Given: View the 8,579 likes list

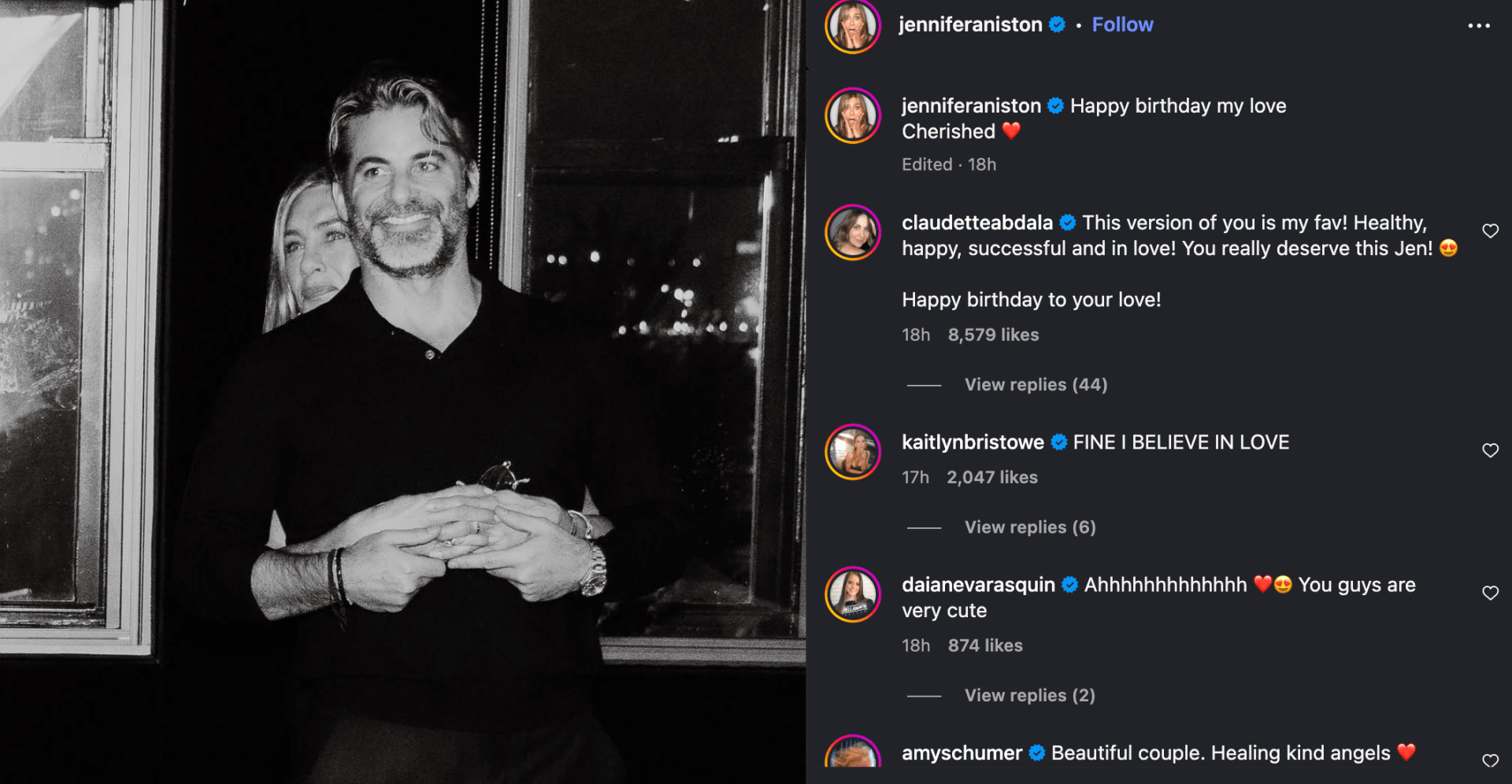Looking at the screenshot, I should click(993, 335).
